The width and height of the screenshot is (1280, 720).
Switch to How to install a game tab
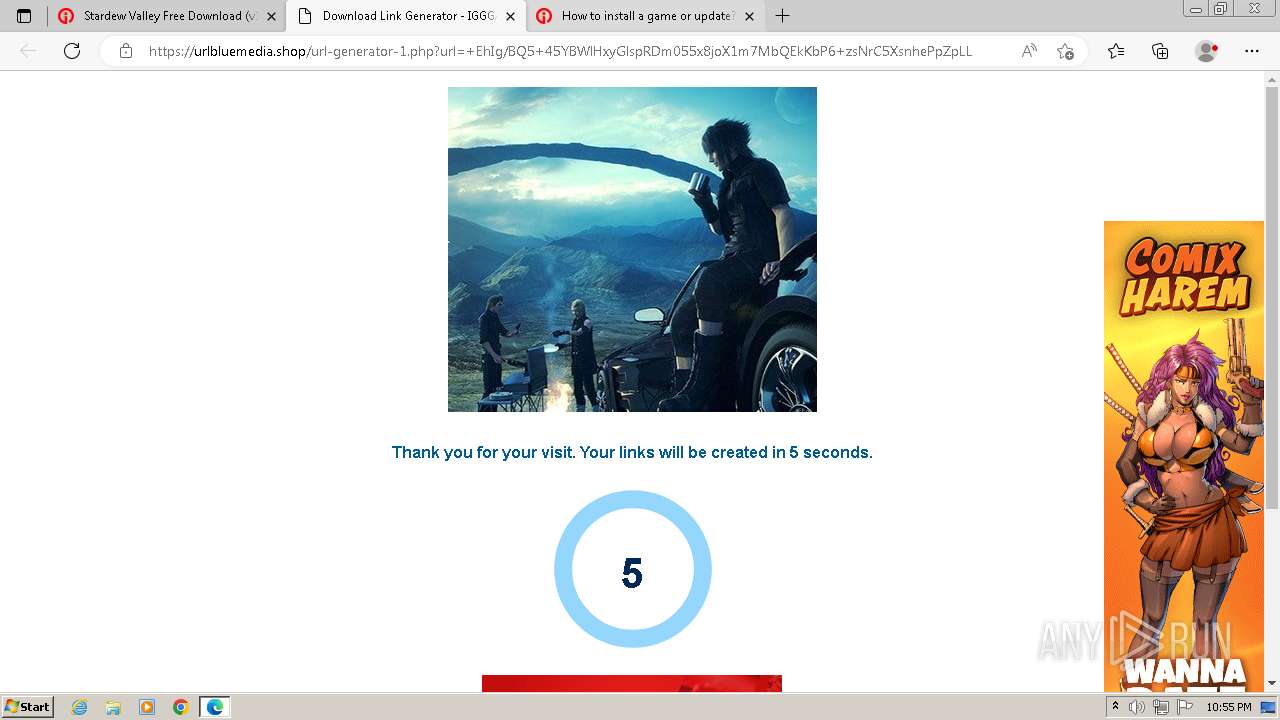click(645, 16)
